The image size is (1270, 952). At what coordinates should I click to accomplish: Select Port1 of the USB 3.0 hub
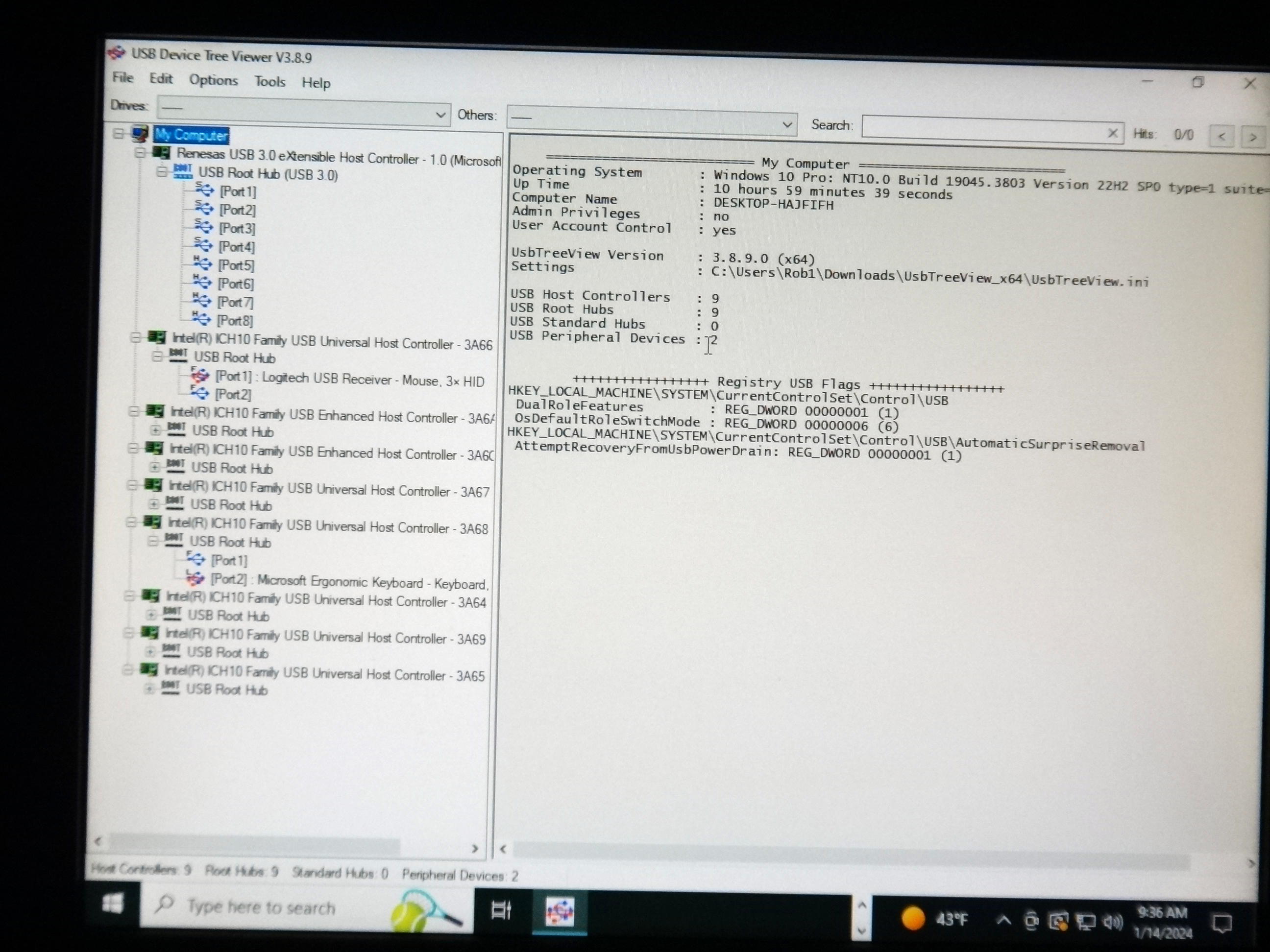click(238, 191)
